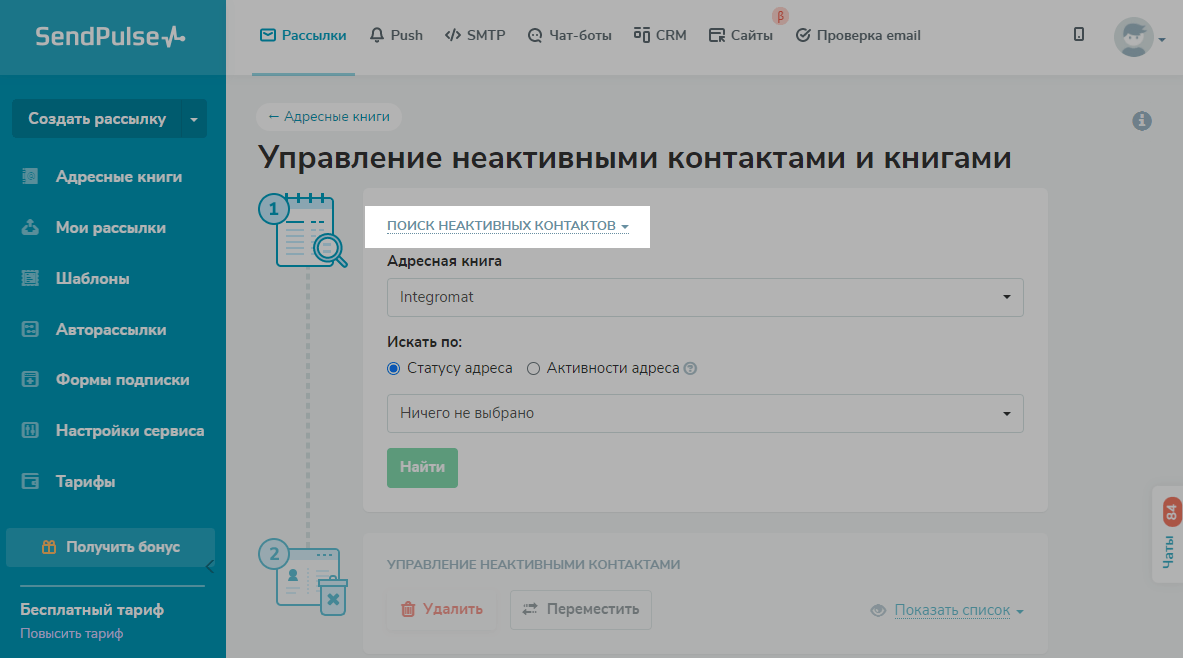Image resolution: width=1183 pixels, height=658 pixels.
Task: Select the Активности адреса radio button
Action: point(533,368)
